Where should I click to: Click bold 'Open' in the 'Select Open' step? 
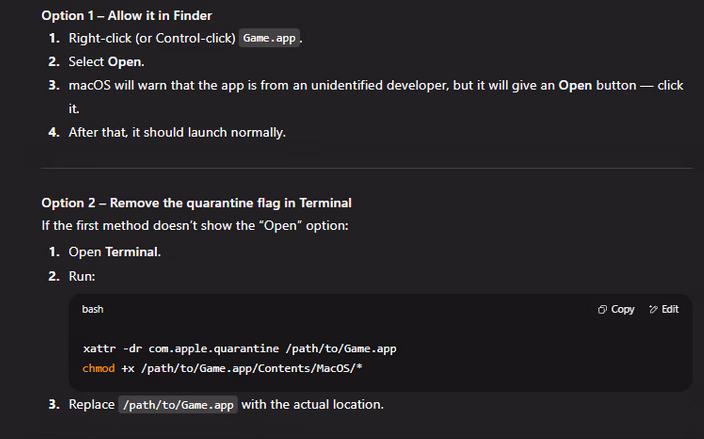click(x=125, y=62)
